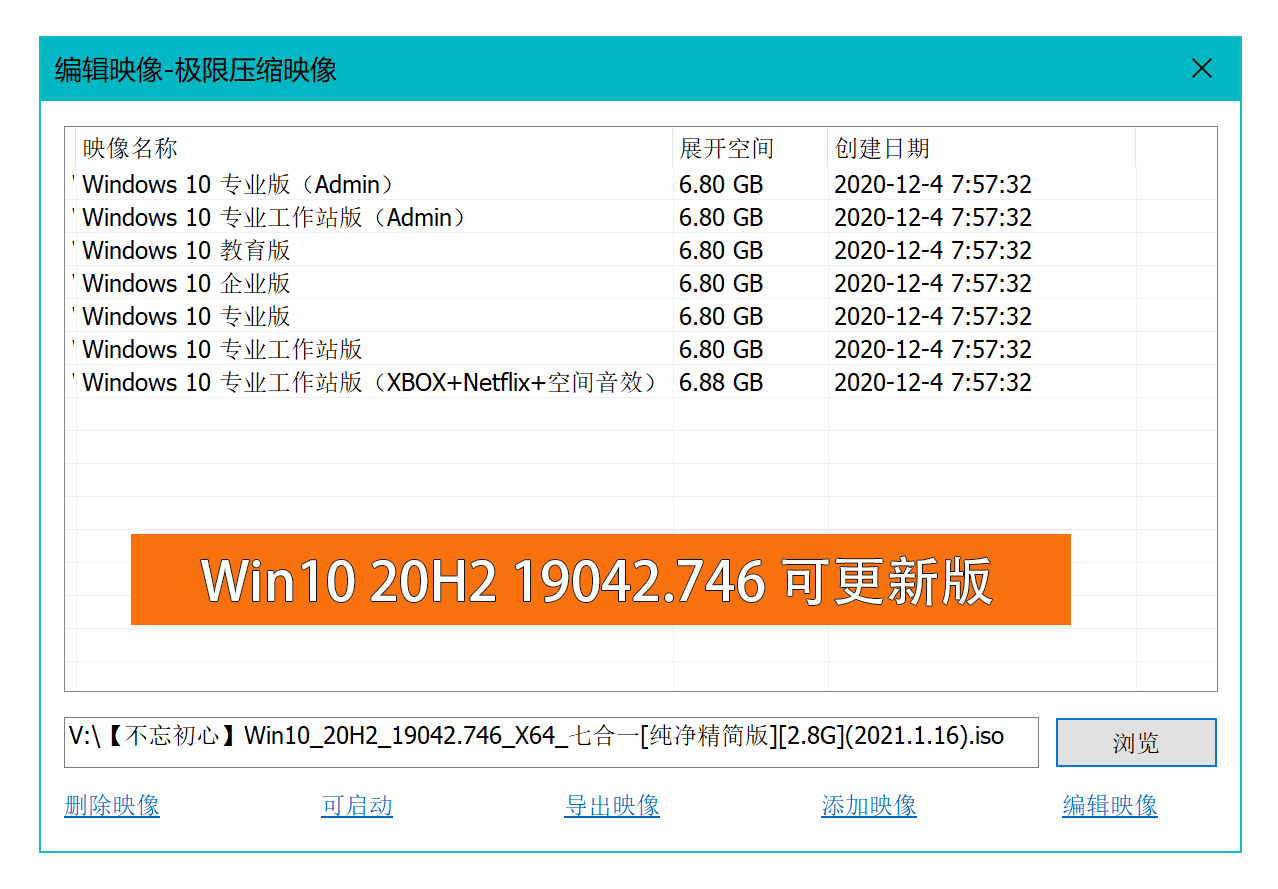
Task: Select the Windows 10 企业版 image entry
Action: 185,283
